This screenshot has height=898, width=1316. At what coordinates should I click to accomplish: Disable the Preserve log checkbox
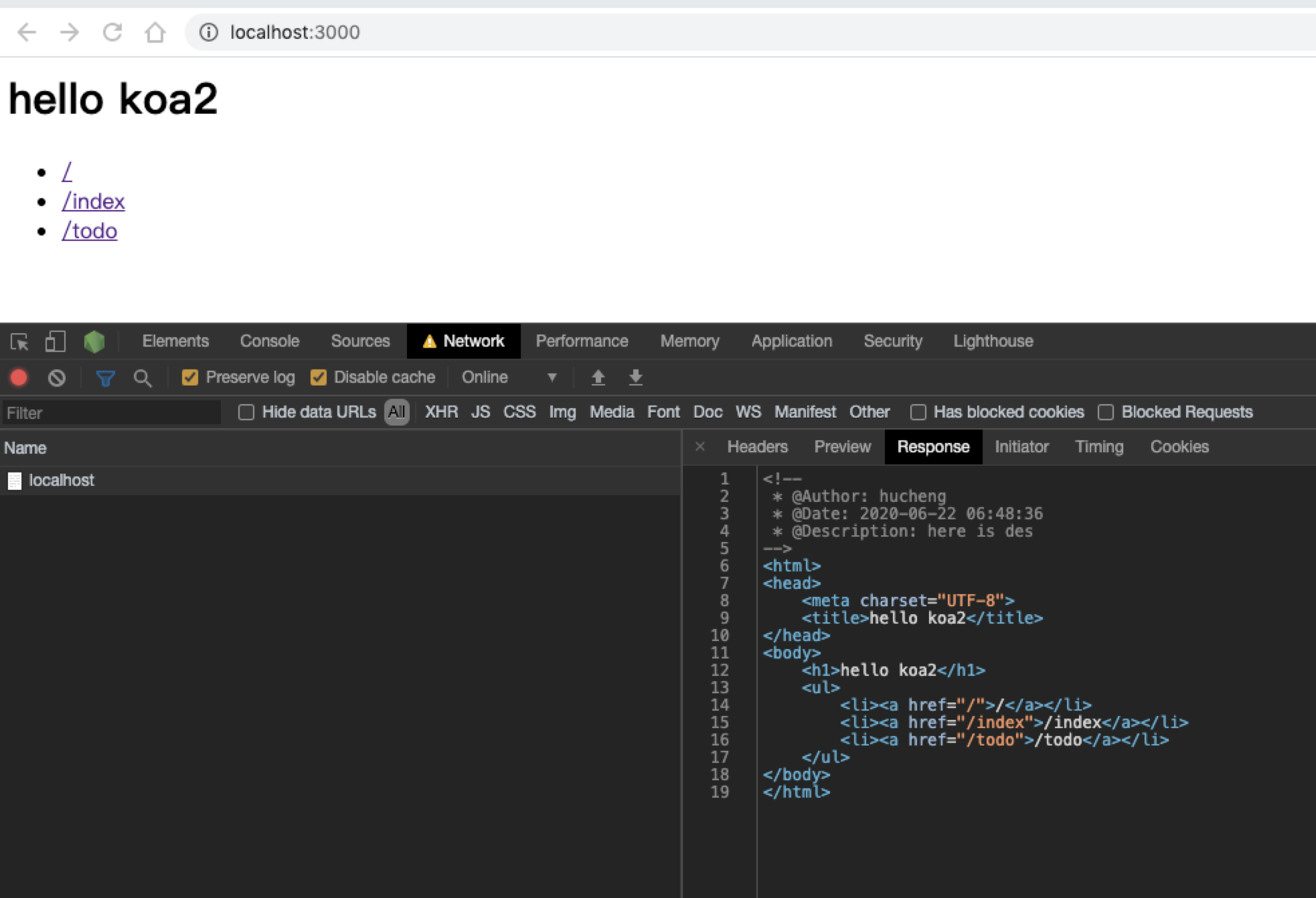point(190,377)
